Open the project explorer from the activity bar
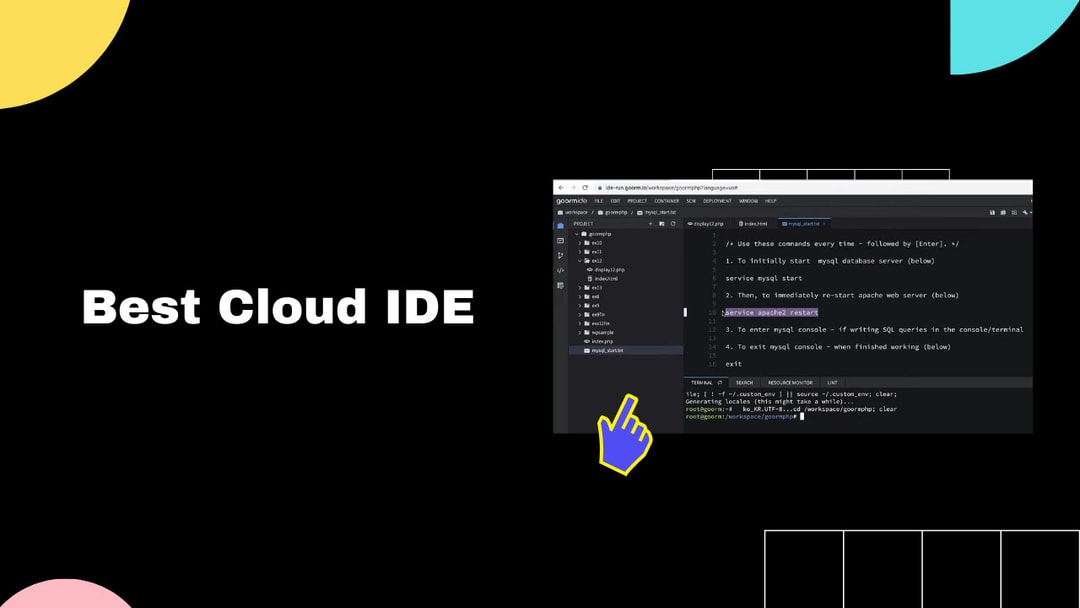1080x608 pixels. [x=561, y=225]
